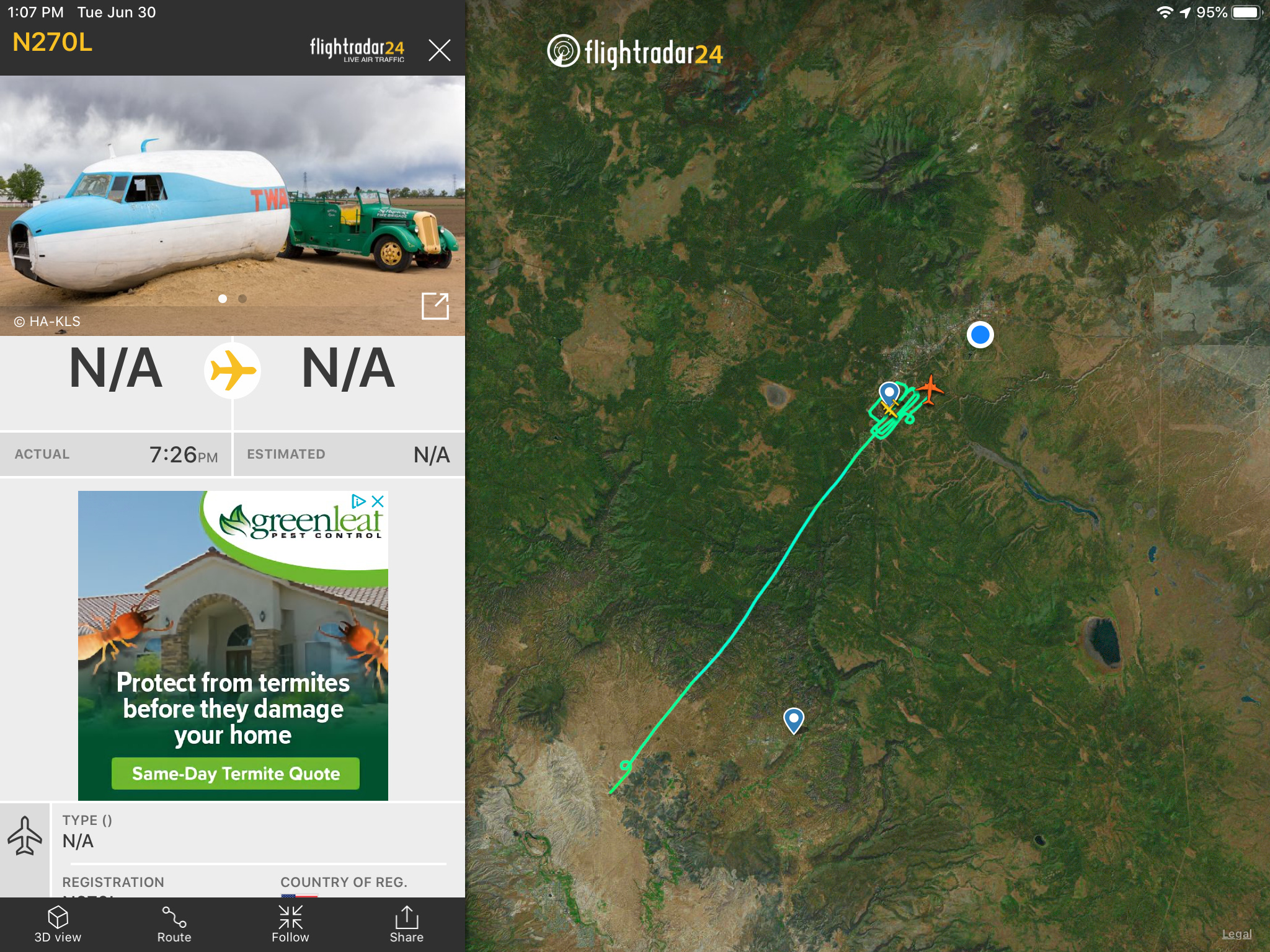This screenshot has width=1270, height=952.
Task: Close the greenleaf ad
Action: pos(378,501)
